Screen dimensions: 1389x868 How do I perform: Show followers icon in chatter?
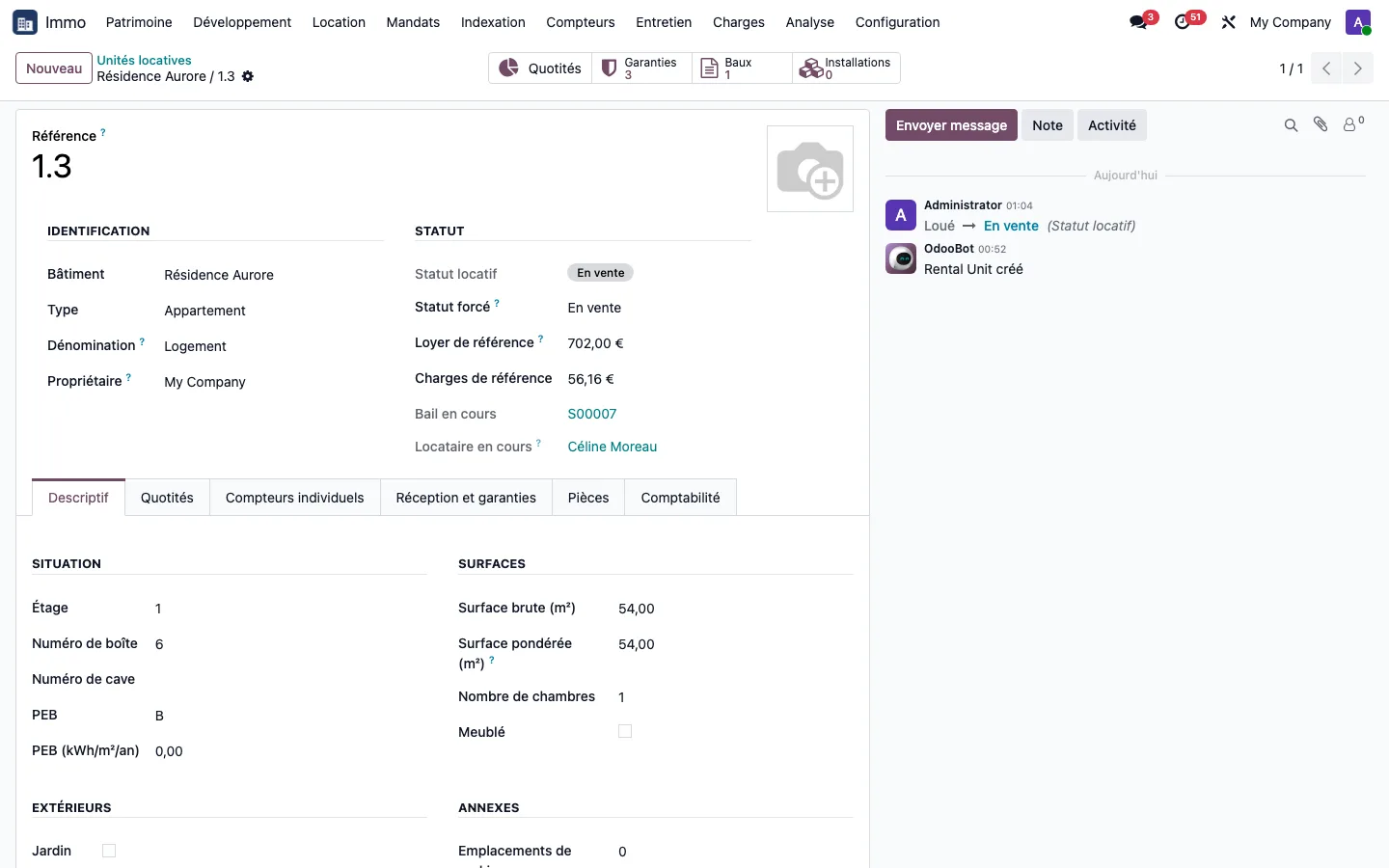tap(1353, 124)
